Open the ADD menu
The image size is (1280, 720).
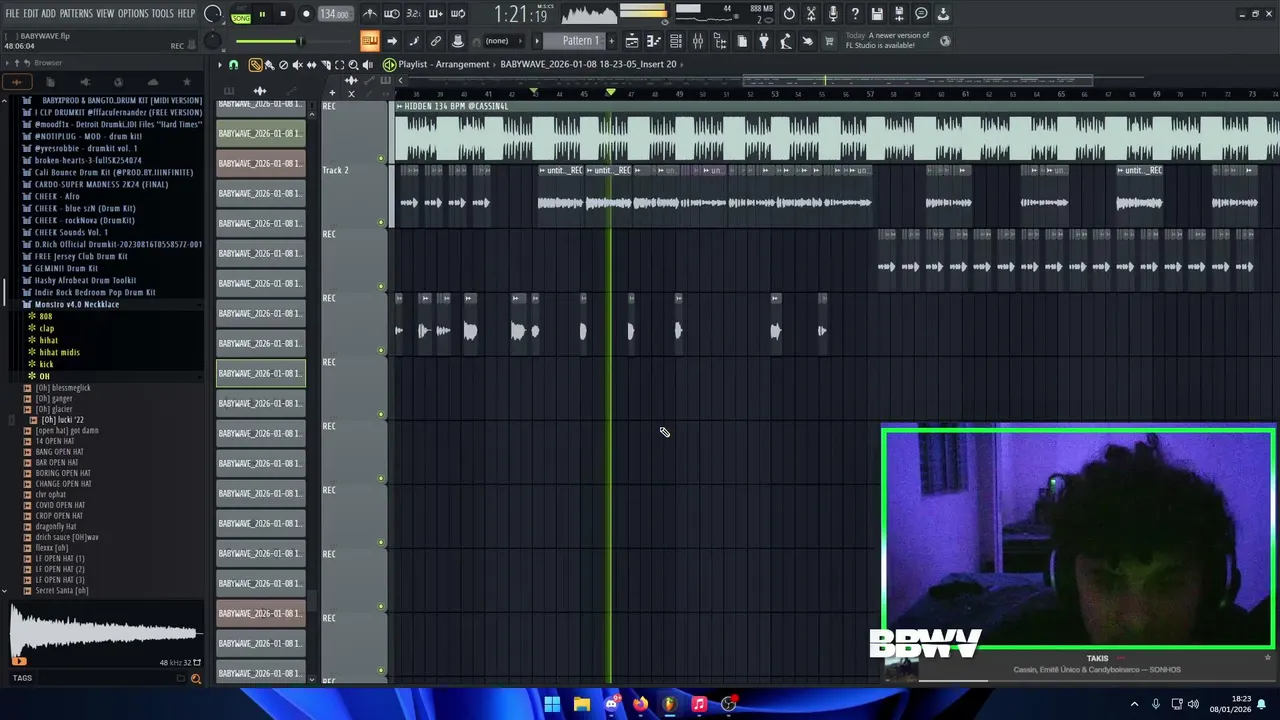pyautogui.click(x=49, y=14)
